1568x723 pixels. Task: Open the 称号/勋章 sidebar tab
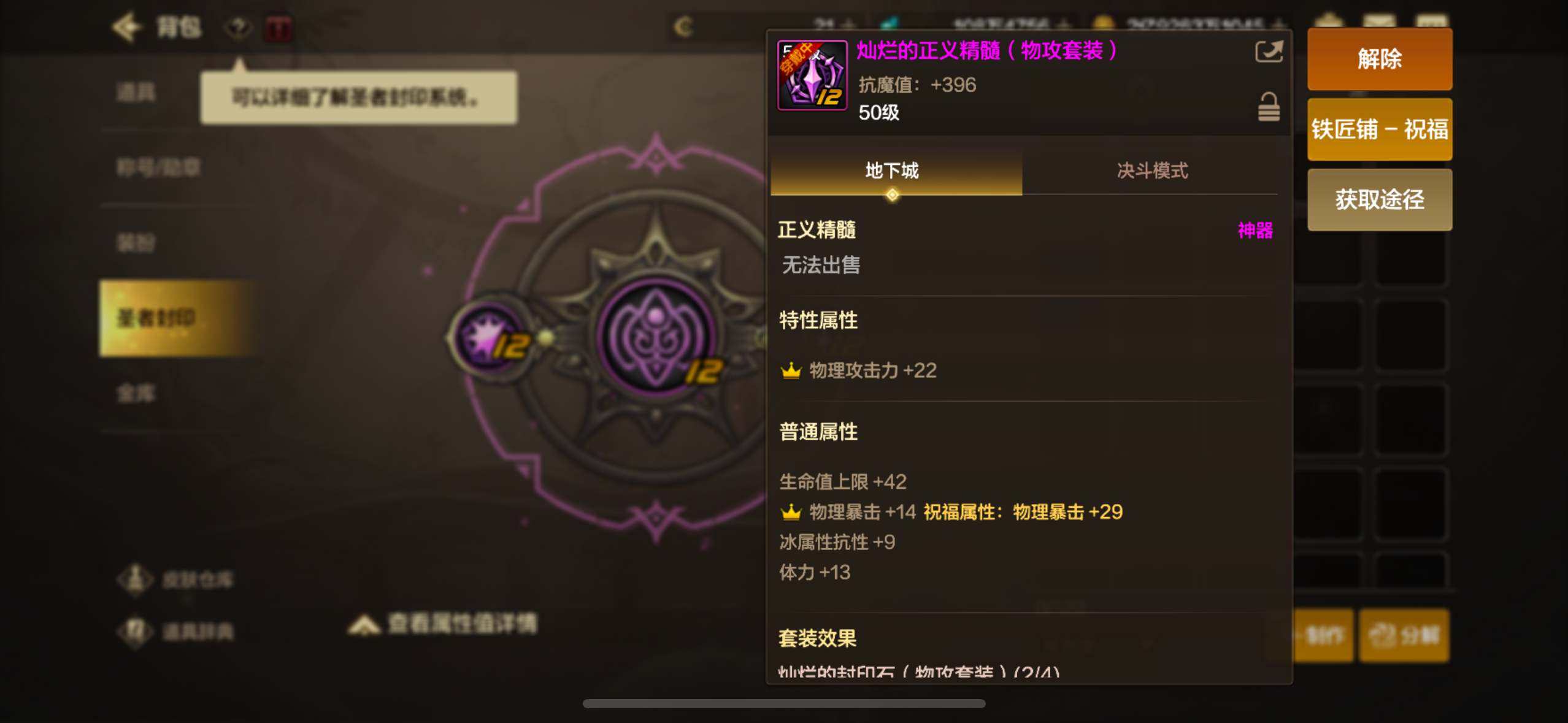pyautogui.click(x=158, y=167)
